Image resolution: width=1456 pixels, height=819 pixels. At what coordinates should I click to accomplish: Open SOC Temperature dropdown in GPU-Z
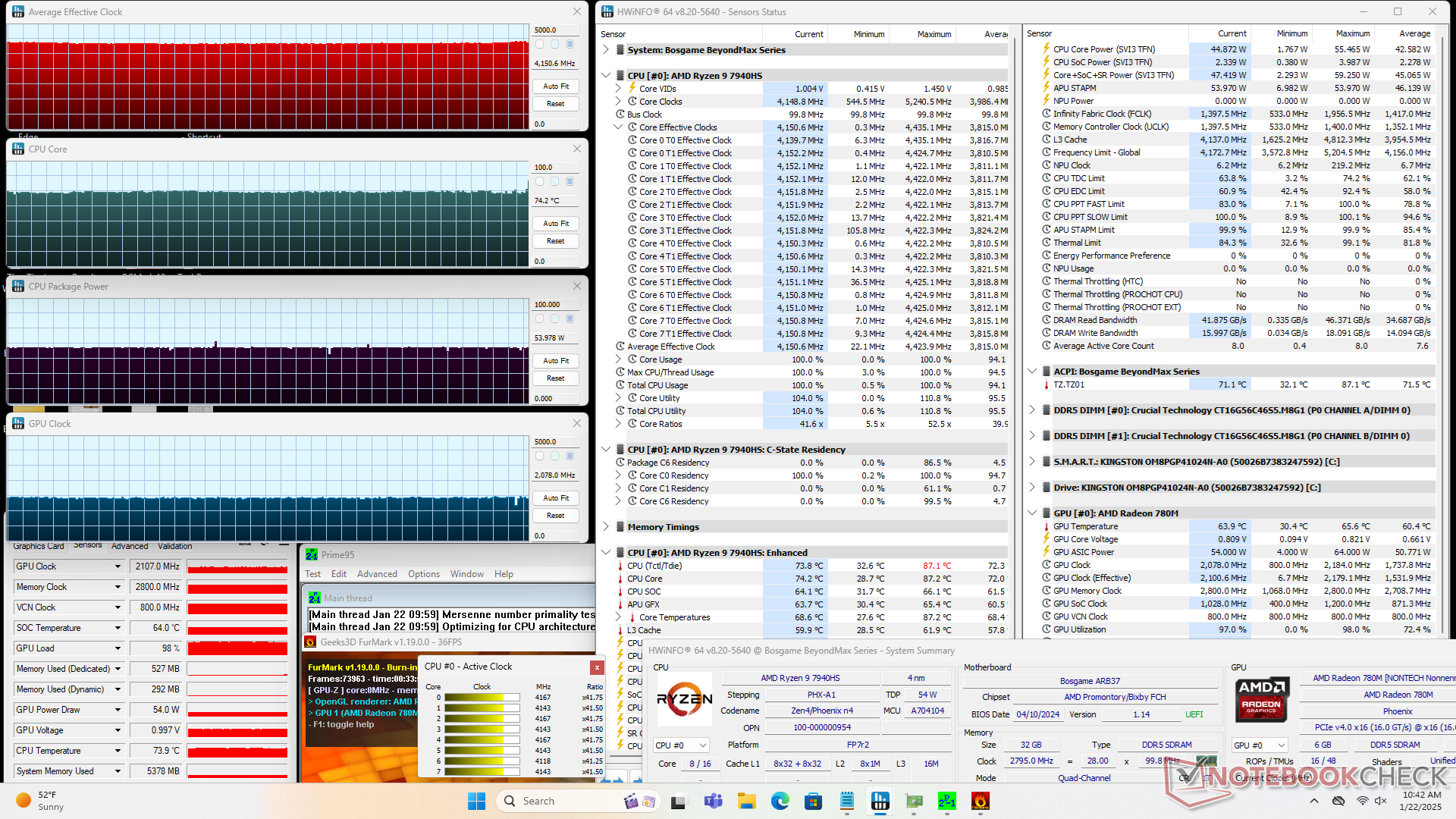(x=118, y=628)
